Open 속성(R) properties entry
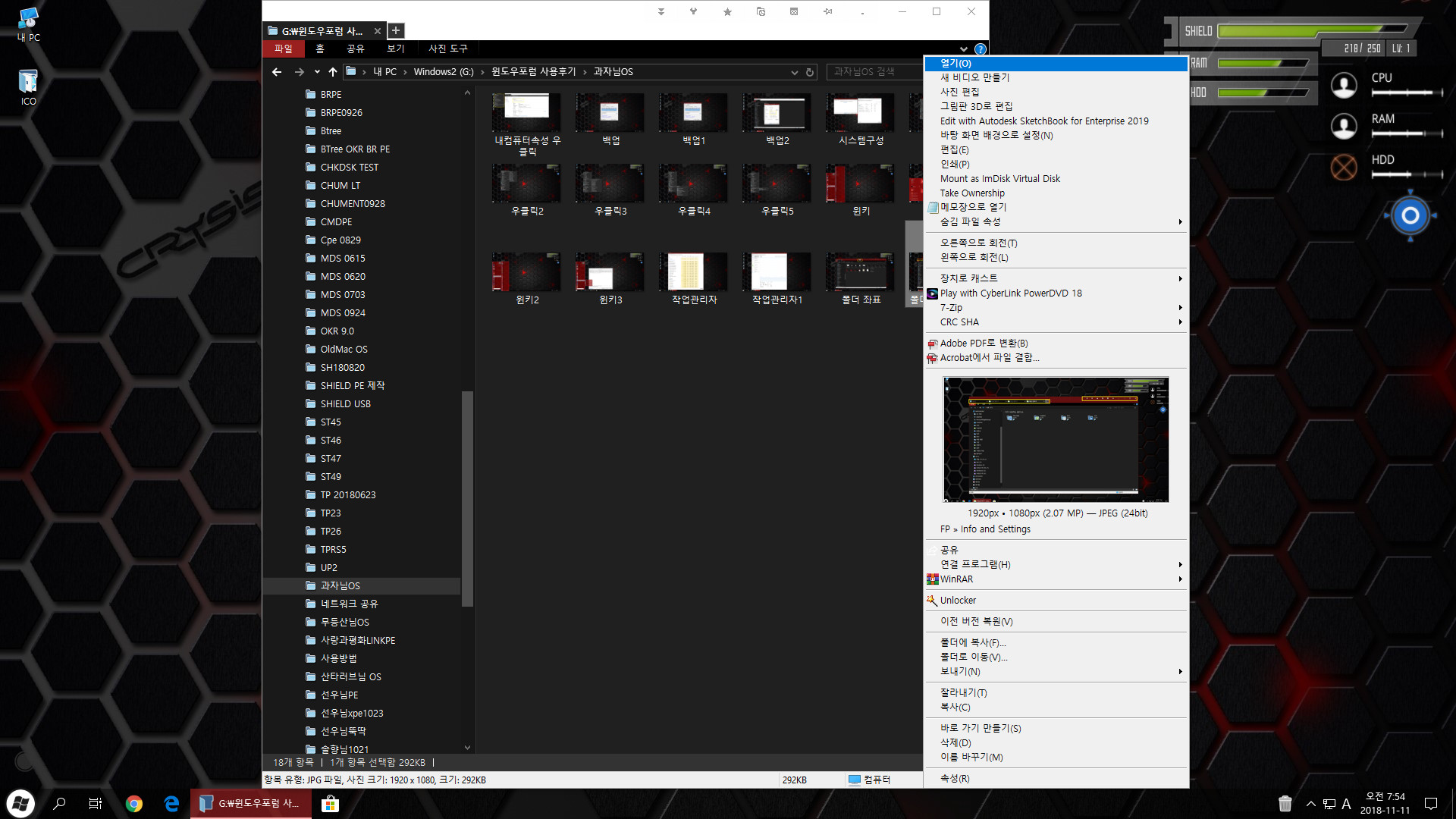This screenshot has width=1456, height=819. (1056, 778)
